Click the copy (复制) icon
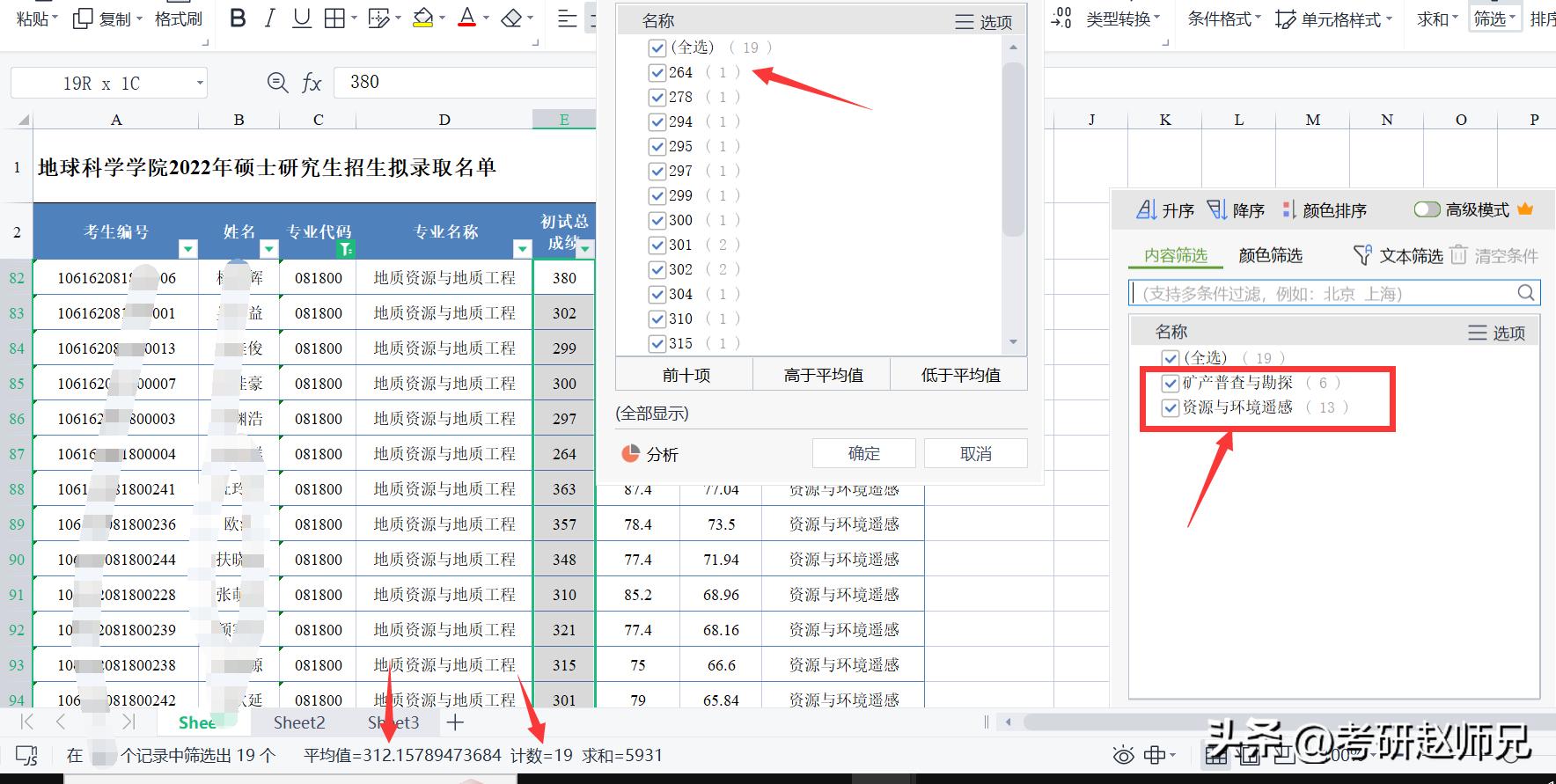The height and width of the screenshot is (784, 1556). point(82,18)
